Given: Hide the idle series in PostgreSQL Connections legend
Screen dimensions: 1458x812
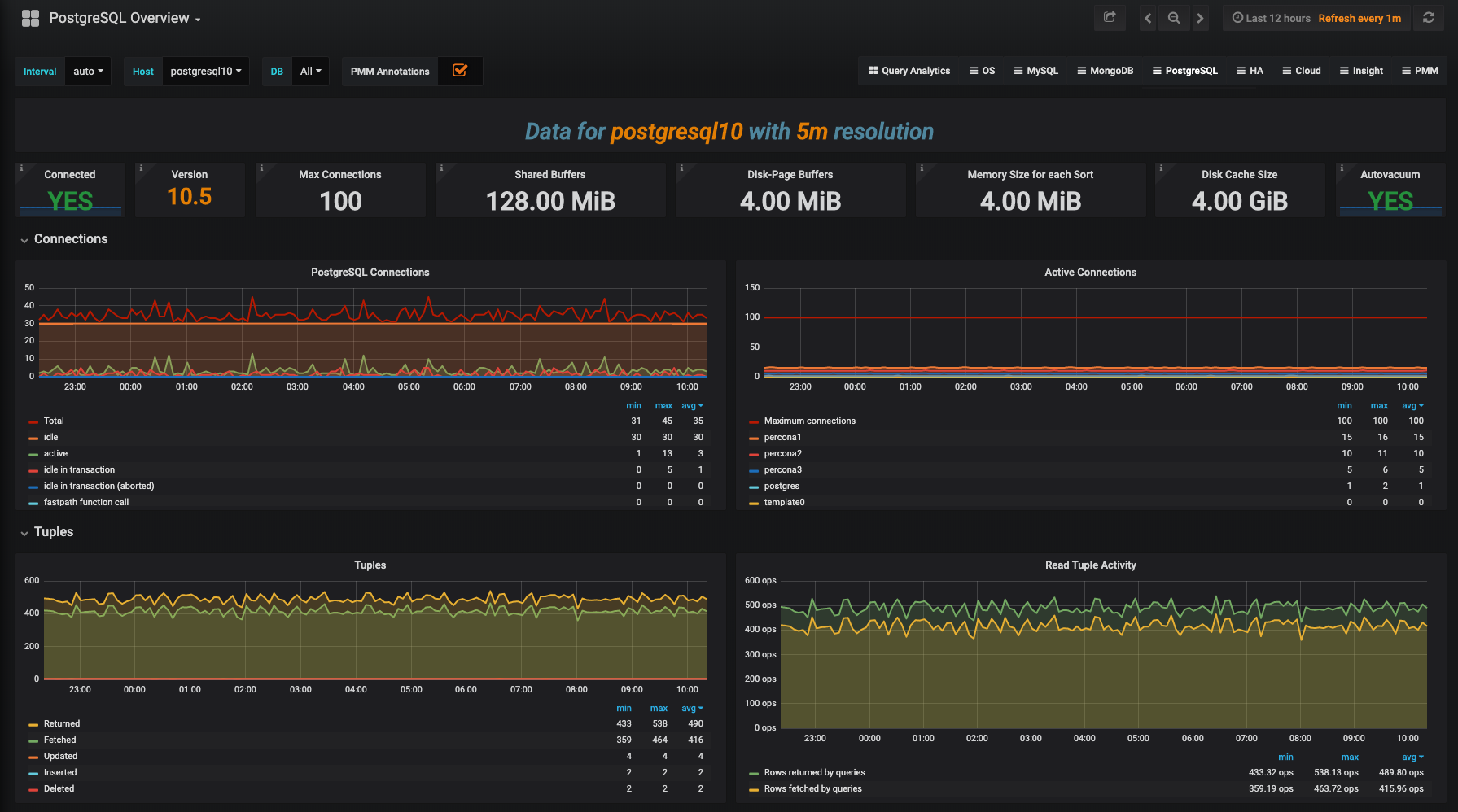Looking at the screenshot, I should (x=50, y=437).
